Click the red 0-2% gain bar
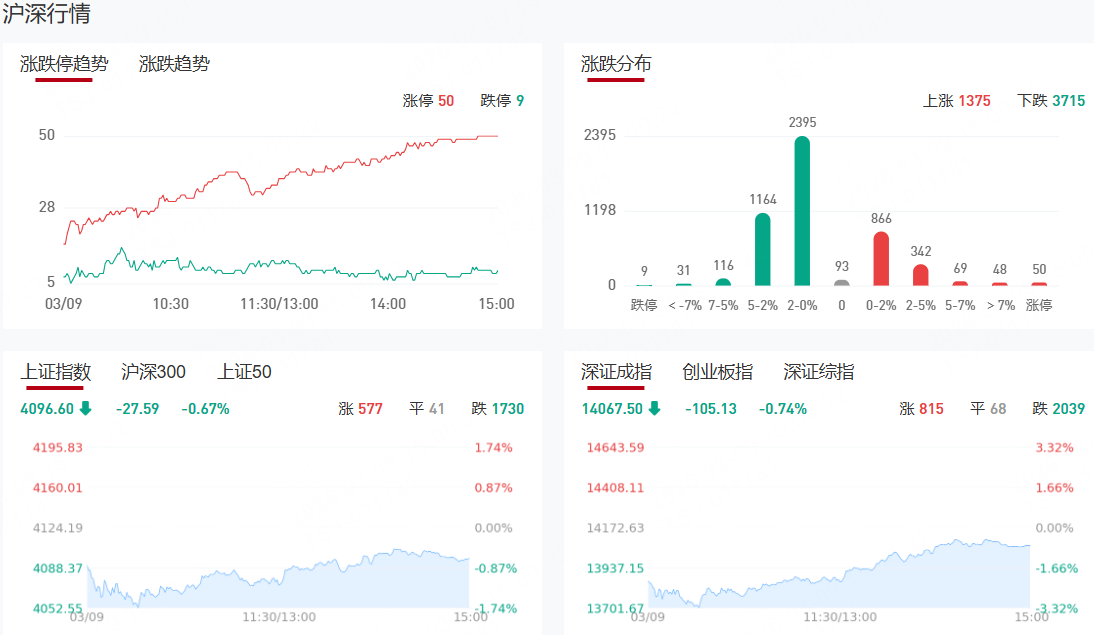This screenshot has width=1094, height=635. (881, 259)
